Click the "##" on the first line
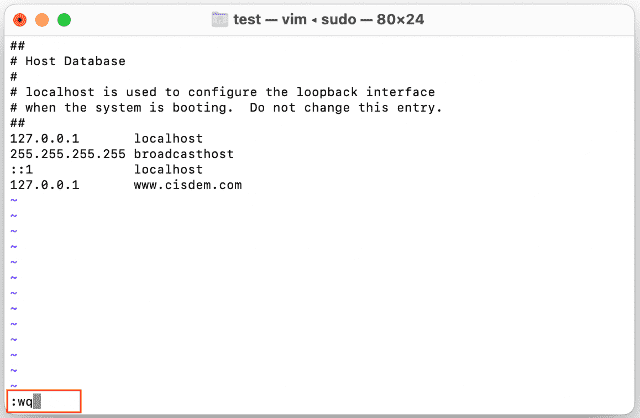Screen dimensions: 640x418 pos(17,46)
